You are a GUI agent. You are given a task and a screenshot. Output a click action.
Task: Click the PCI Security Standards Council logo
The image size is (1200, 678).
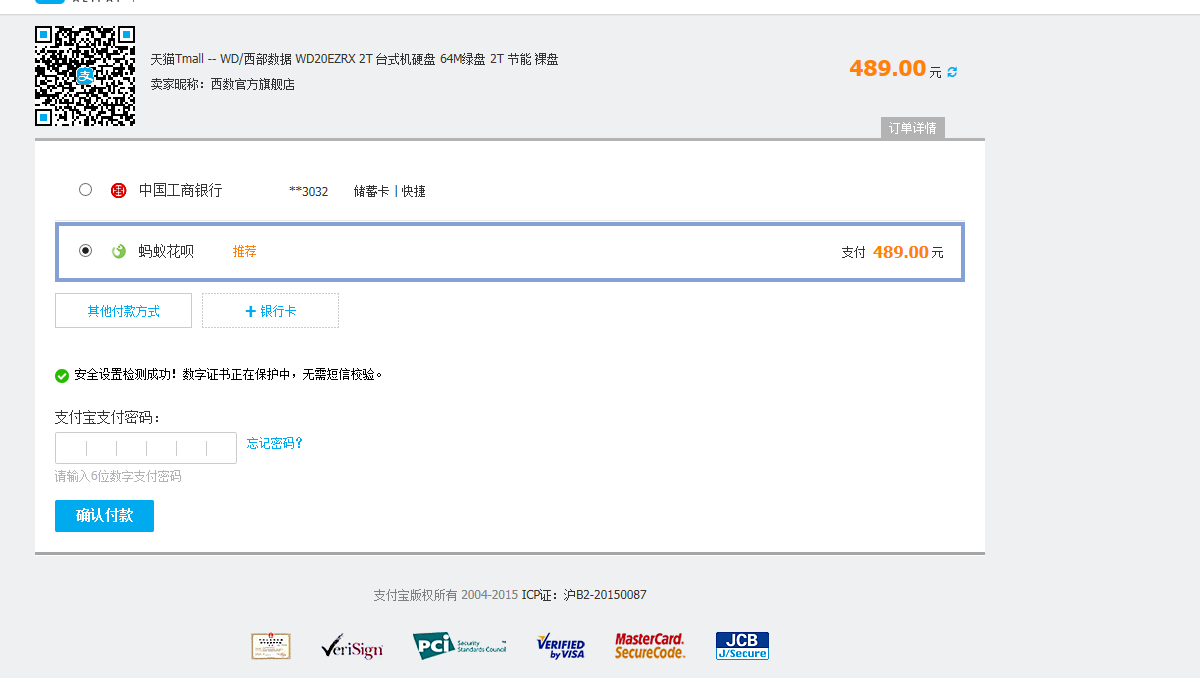[x=460, y=646]
